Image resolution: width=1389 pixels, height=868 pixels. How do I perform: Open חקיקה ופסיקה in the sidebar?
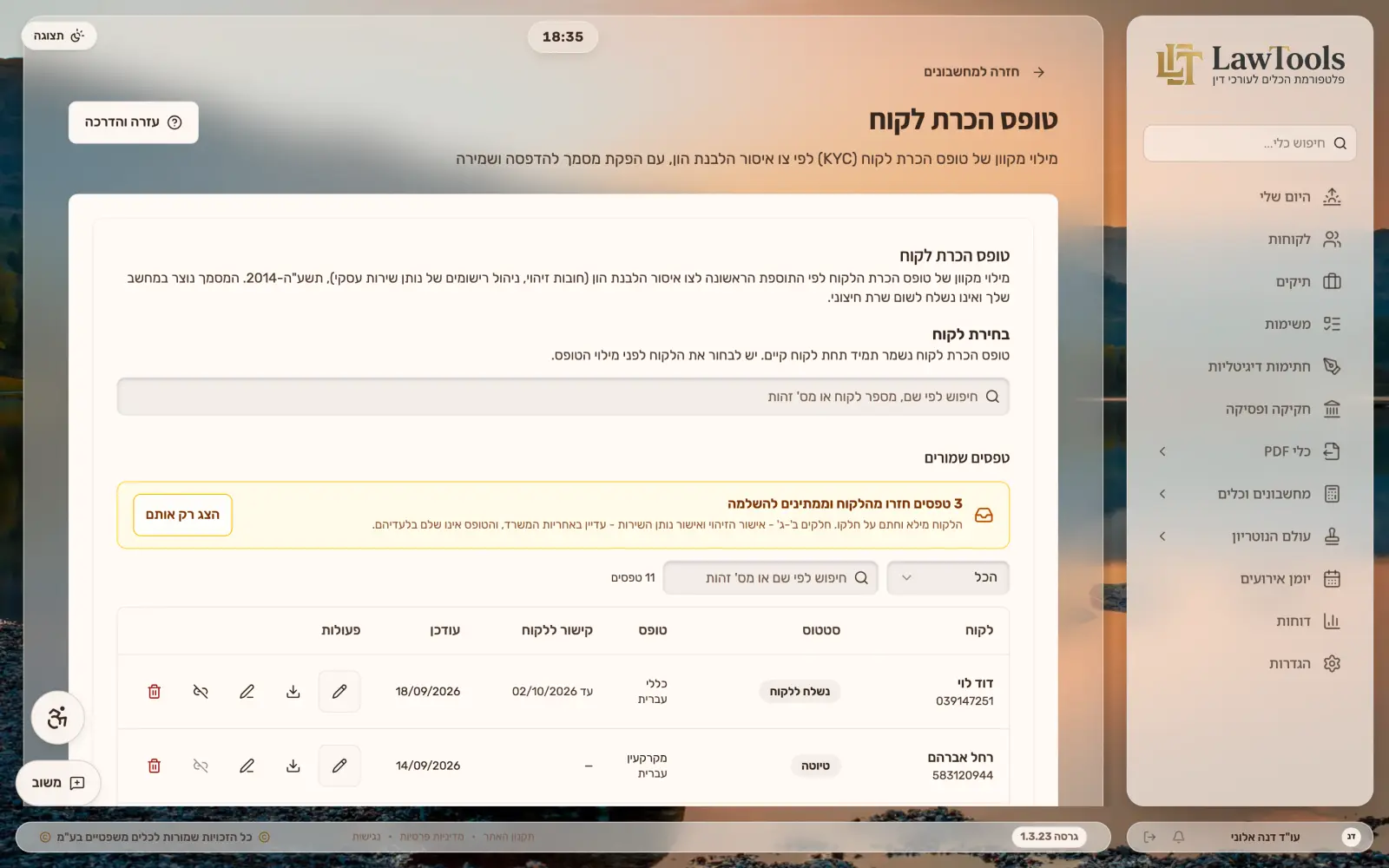click(x=1250, y=409)
